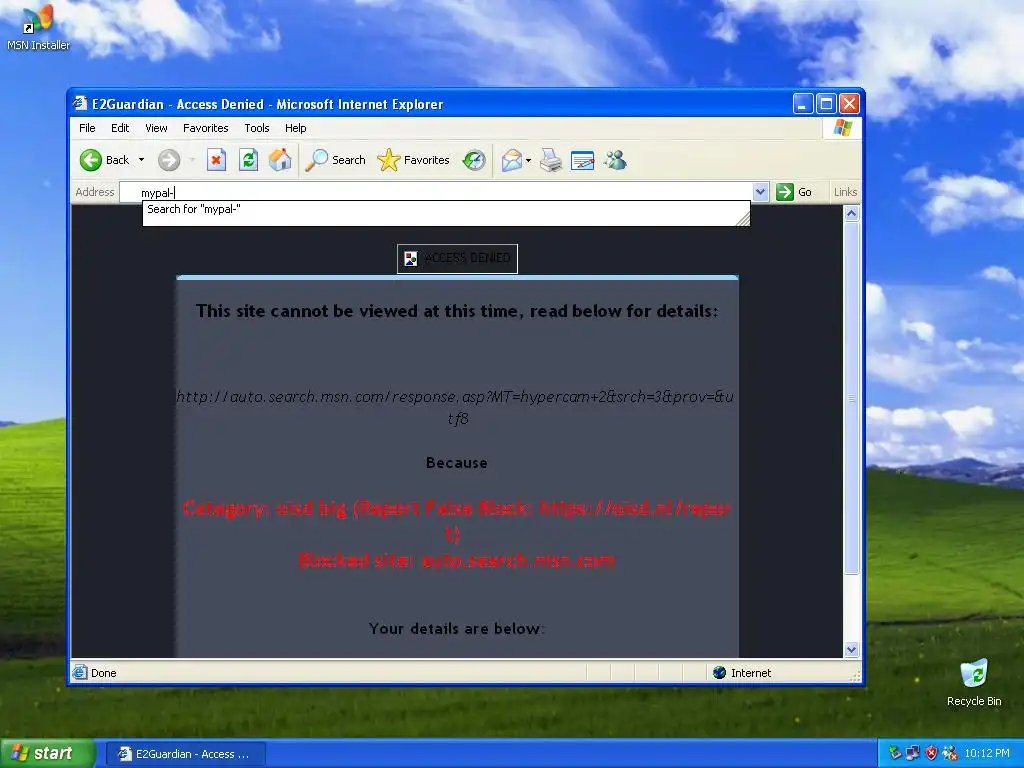Open the Windows start button
This screenshot has width=1024, height=768.
pyautogui.click(x=47, y=753)
